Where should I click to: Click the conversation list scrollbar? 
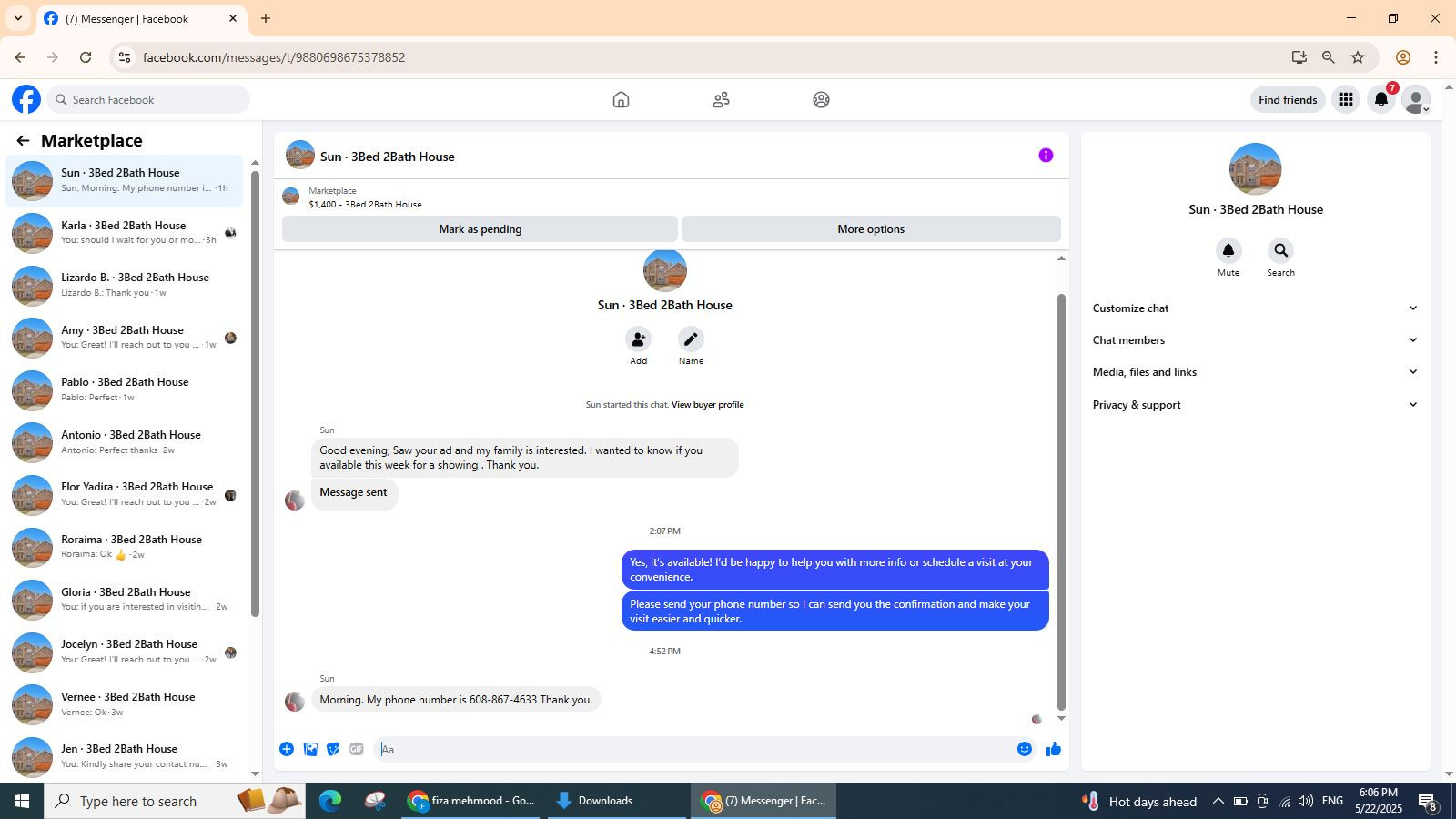(255, 393)
